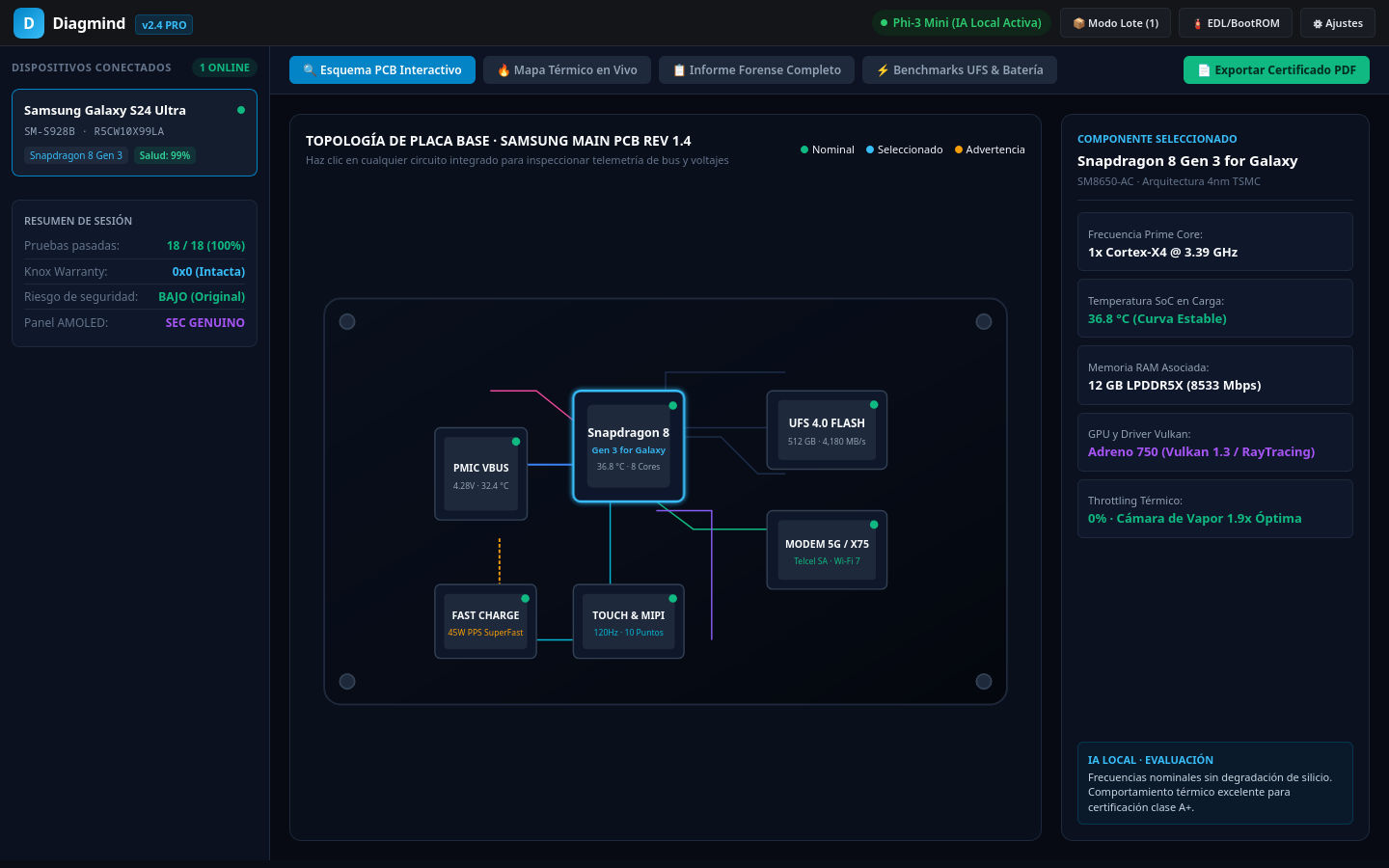Click the SM-S928B serial number line
Screen dimensions: 1389x868
click(94, 131)
